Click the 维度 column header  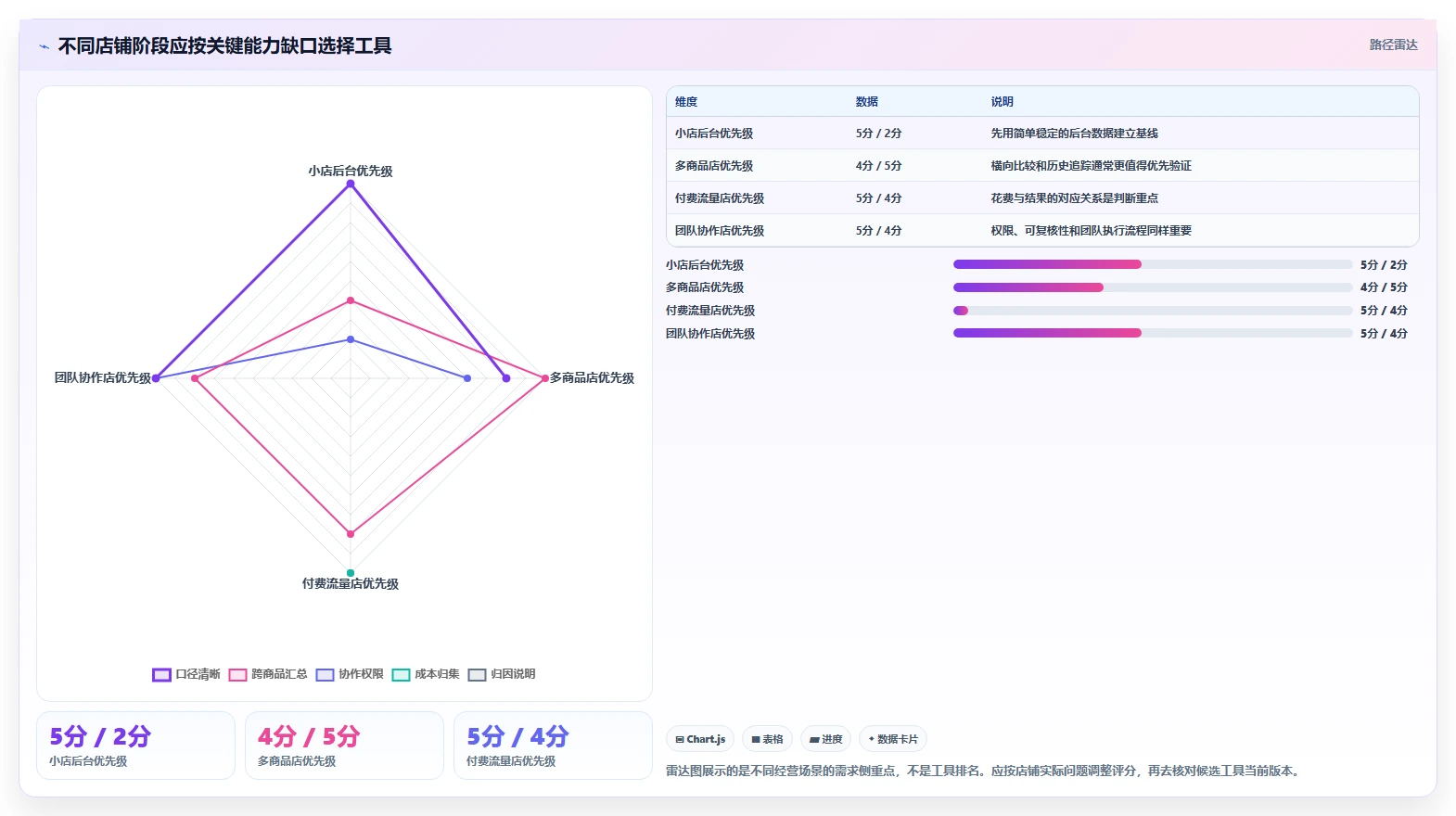[x=686, y=102]
